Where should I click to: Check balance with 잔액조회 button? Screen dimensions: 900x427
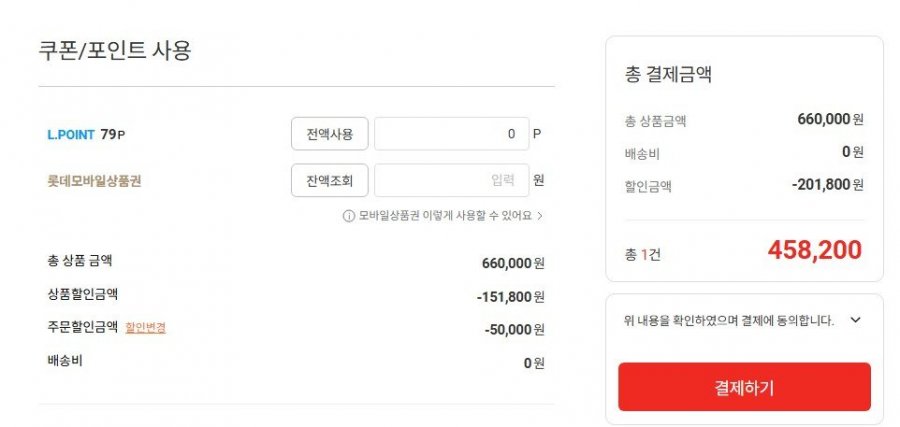pyautogui.click(x=329, y=181)
